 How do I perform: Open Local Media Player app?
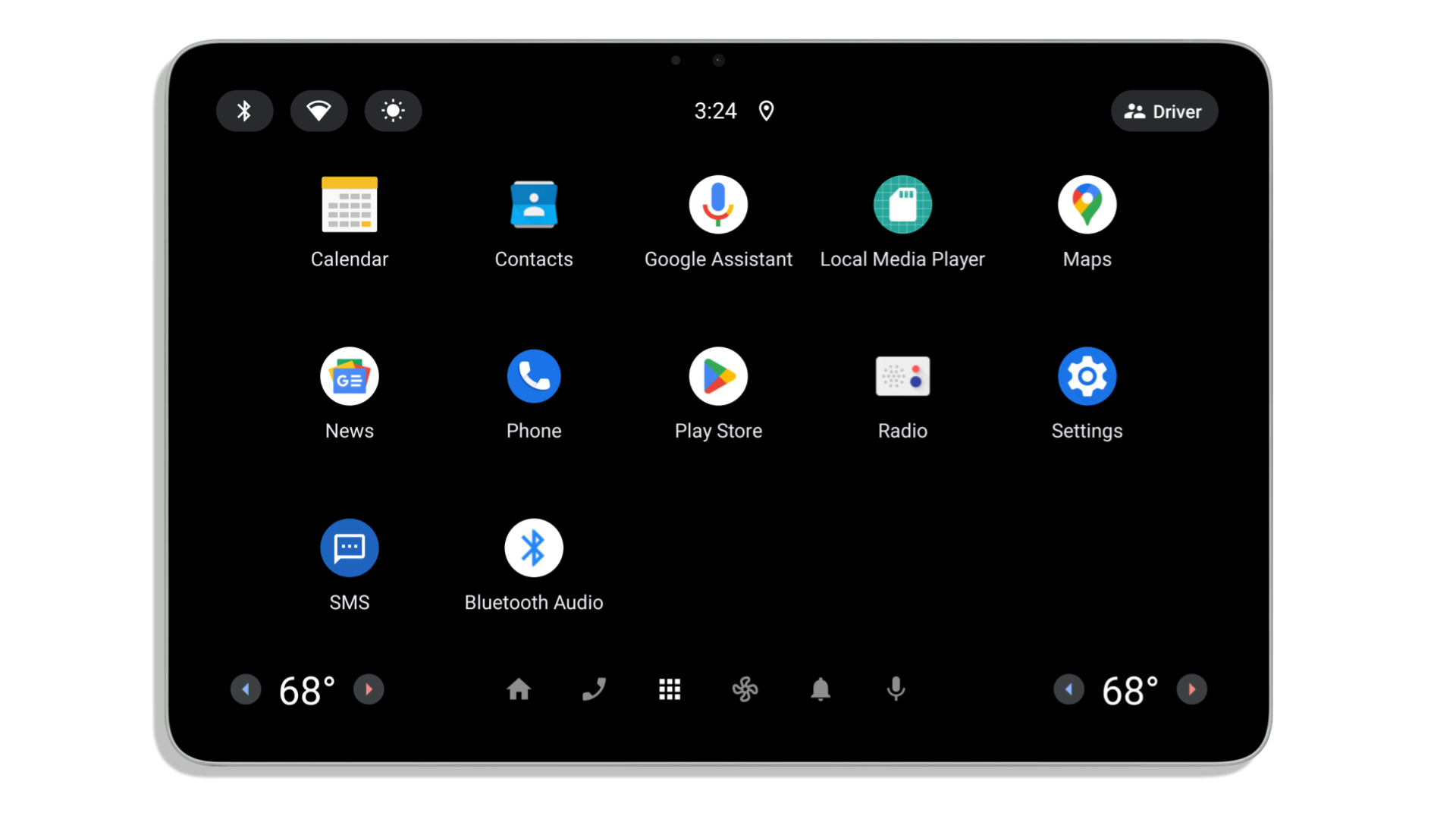(902, 204)
